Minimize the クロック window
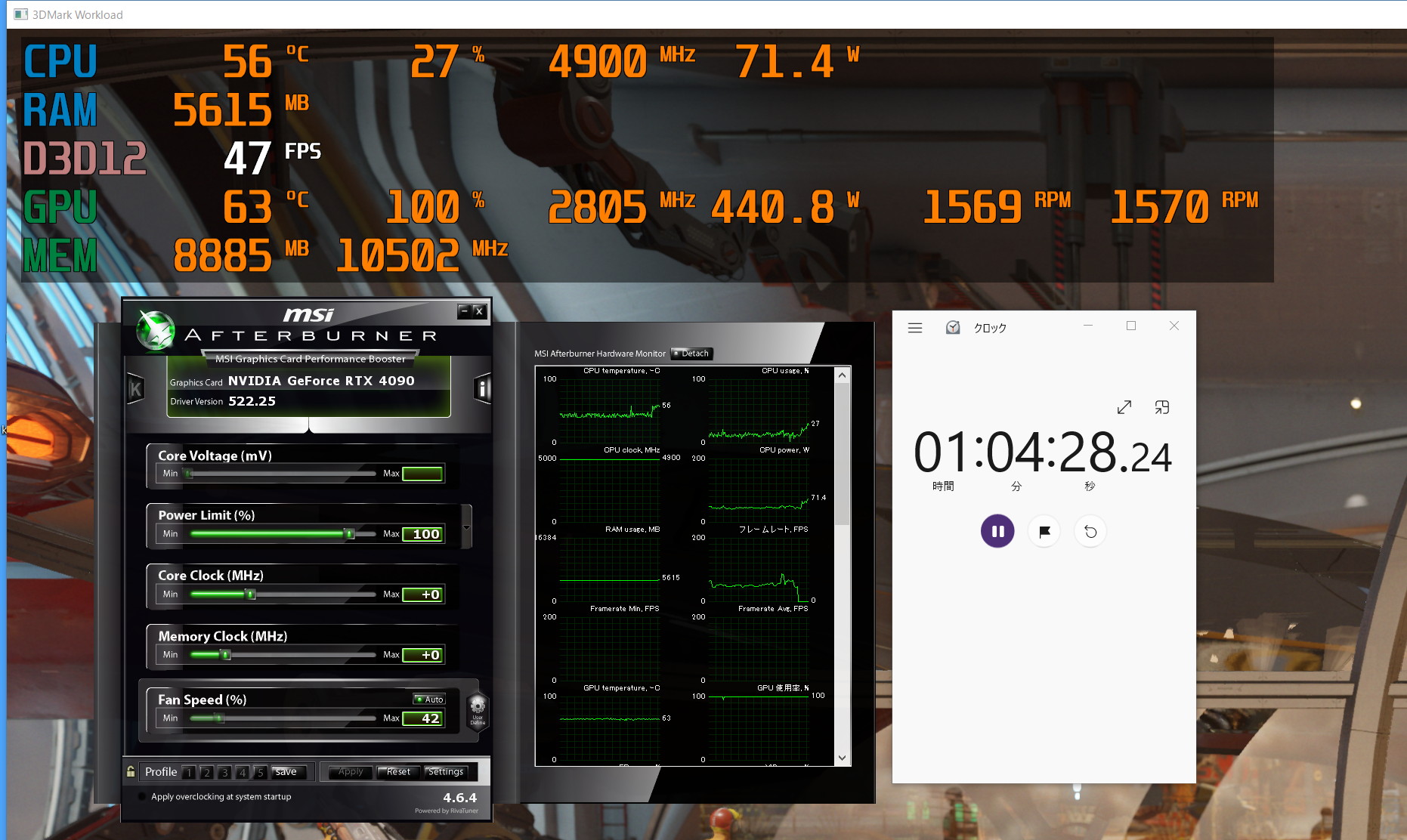This screenshot has height=840, width=1407. [x=1088, y=326]
